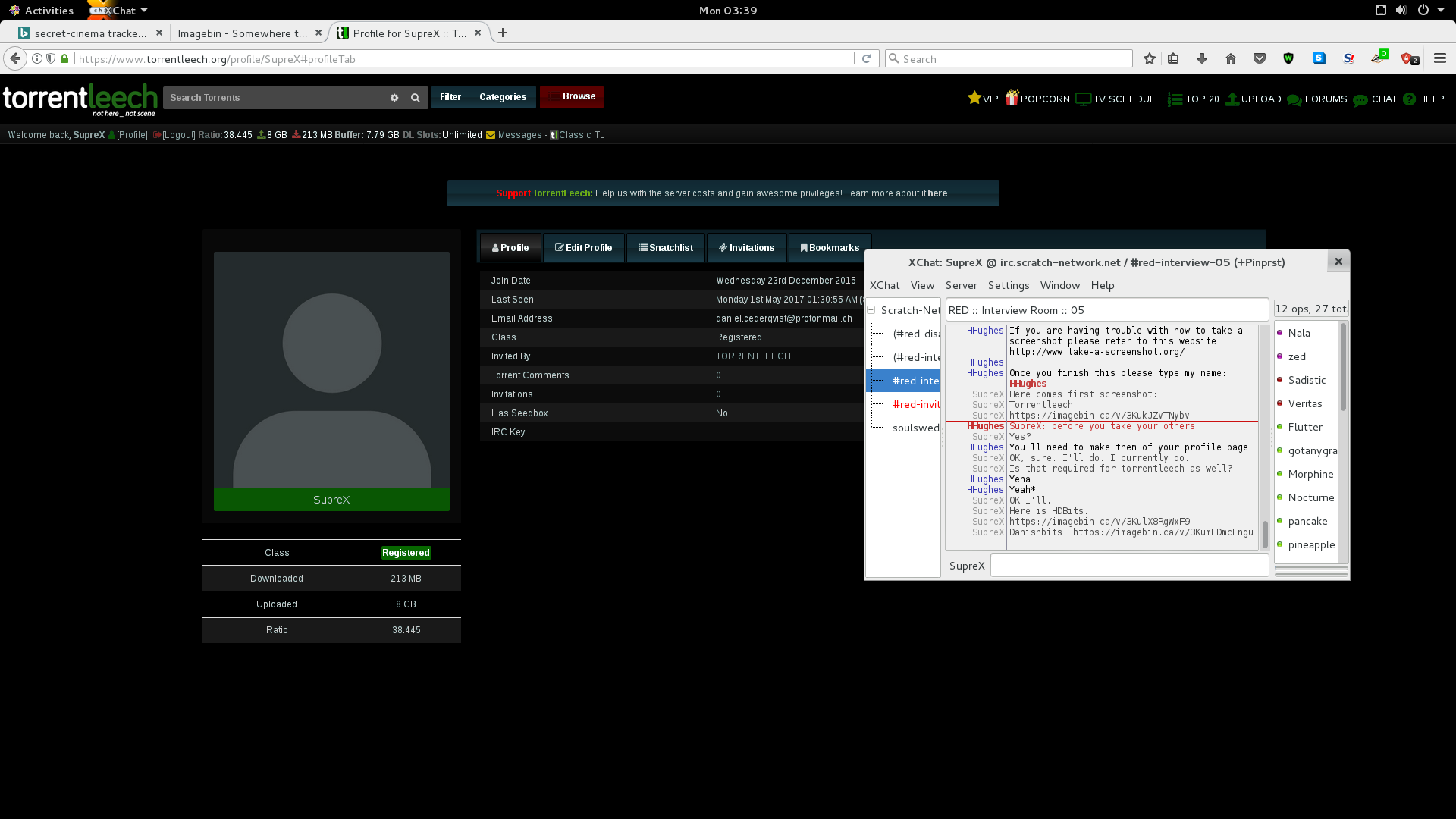The image size is (1456, 819).
Task: Open the UPLOAD link
Action: [x=1254, y=99]
